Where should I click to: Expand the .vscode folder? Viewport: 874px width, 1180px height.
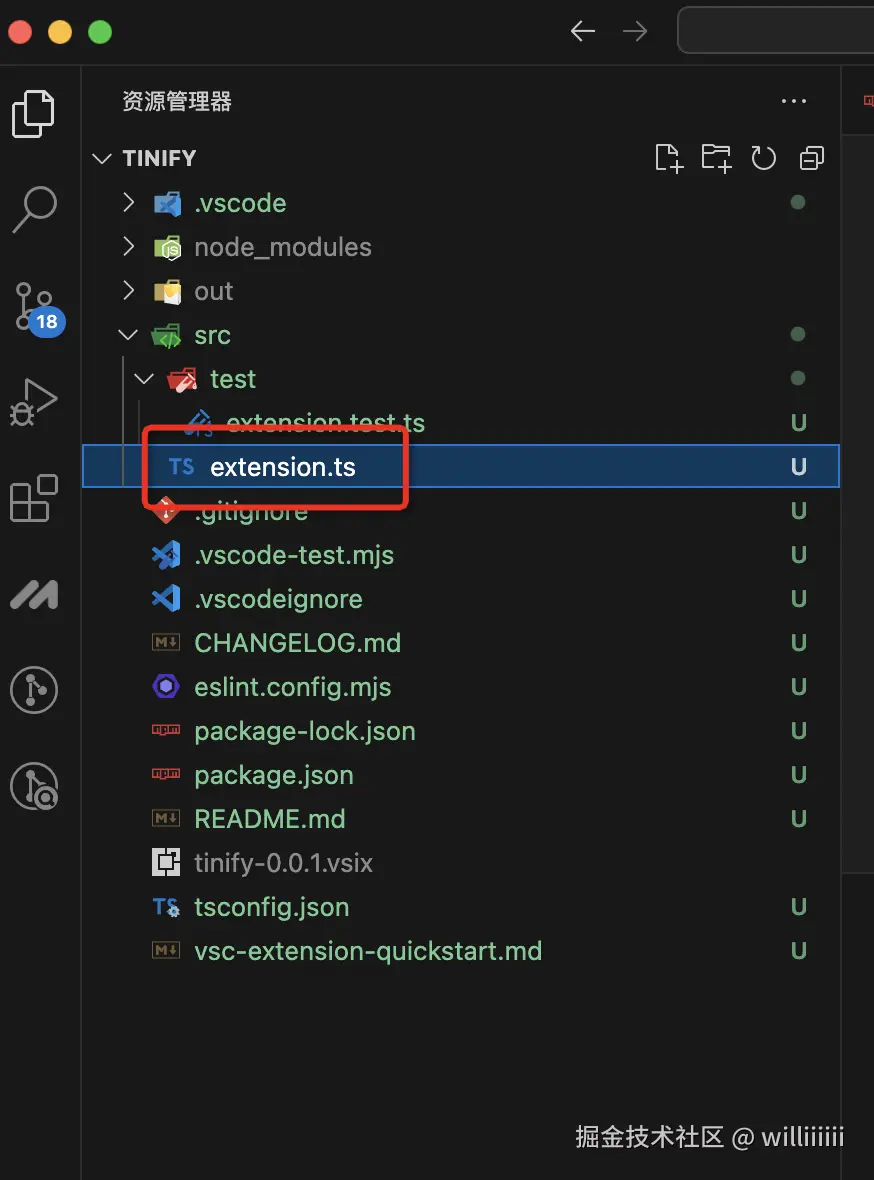[x=128, y=203]
